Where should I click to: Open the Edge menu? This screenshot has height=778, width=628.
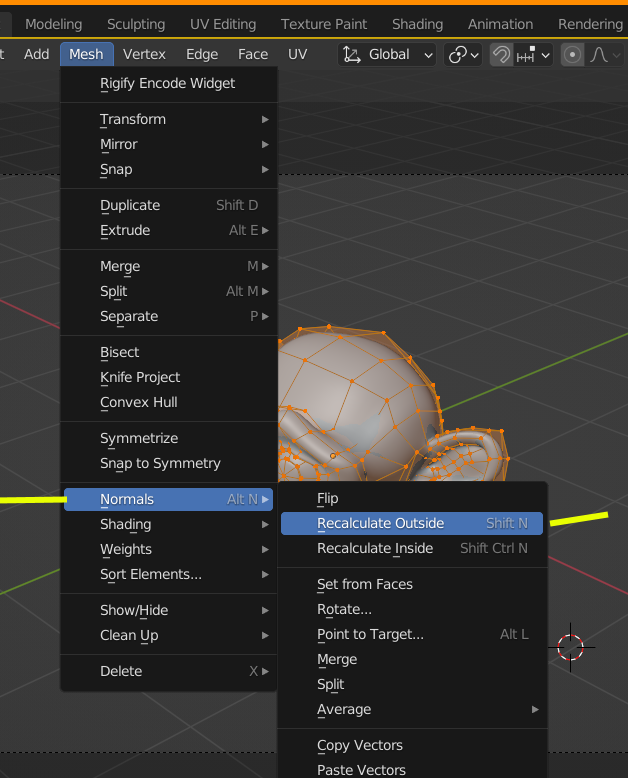click(x=202, y=54)
